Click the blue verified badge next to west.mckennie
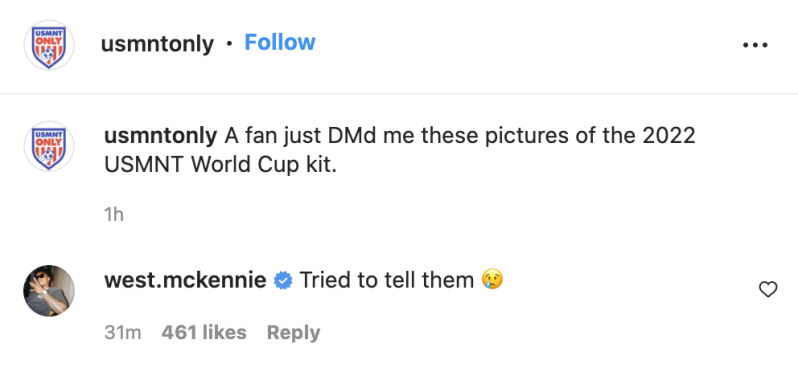The image size is (798, 368). coord(283,280)
